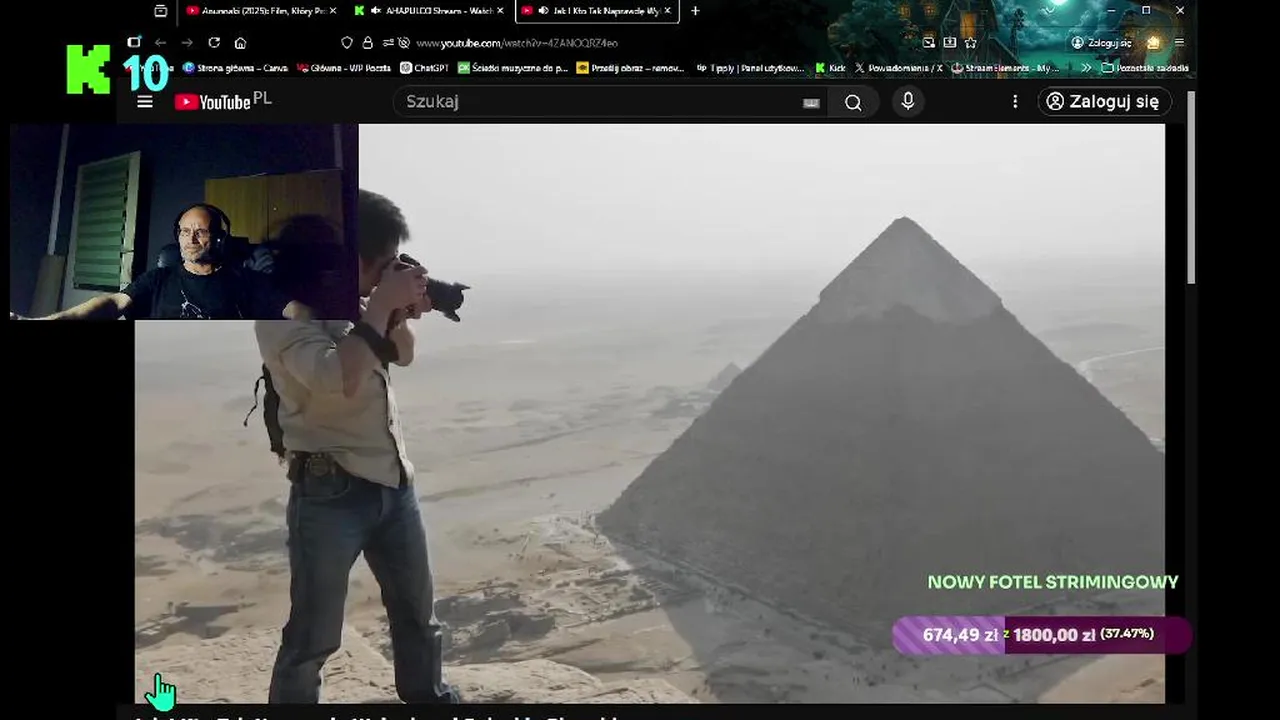Open Ścieżki muzyczne do p... bookmark

click(x=513, y=68)
